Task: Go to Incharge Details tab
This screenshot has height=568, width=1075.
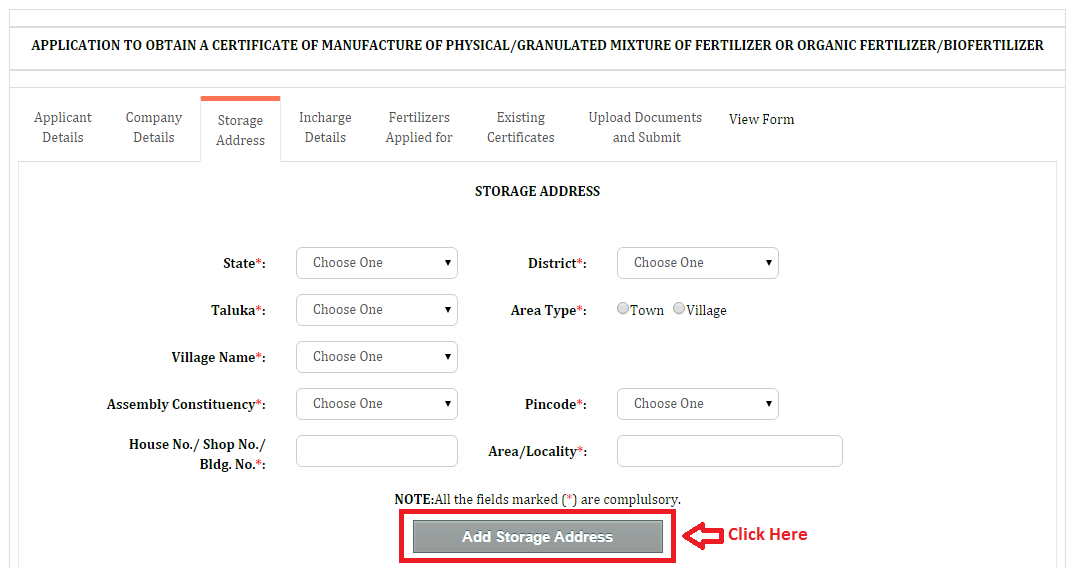Action: pos(325,128)
